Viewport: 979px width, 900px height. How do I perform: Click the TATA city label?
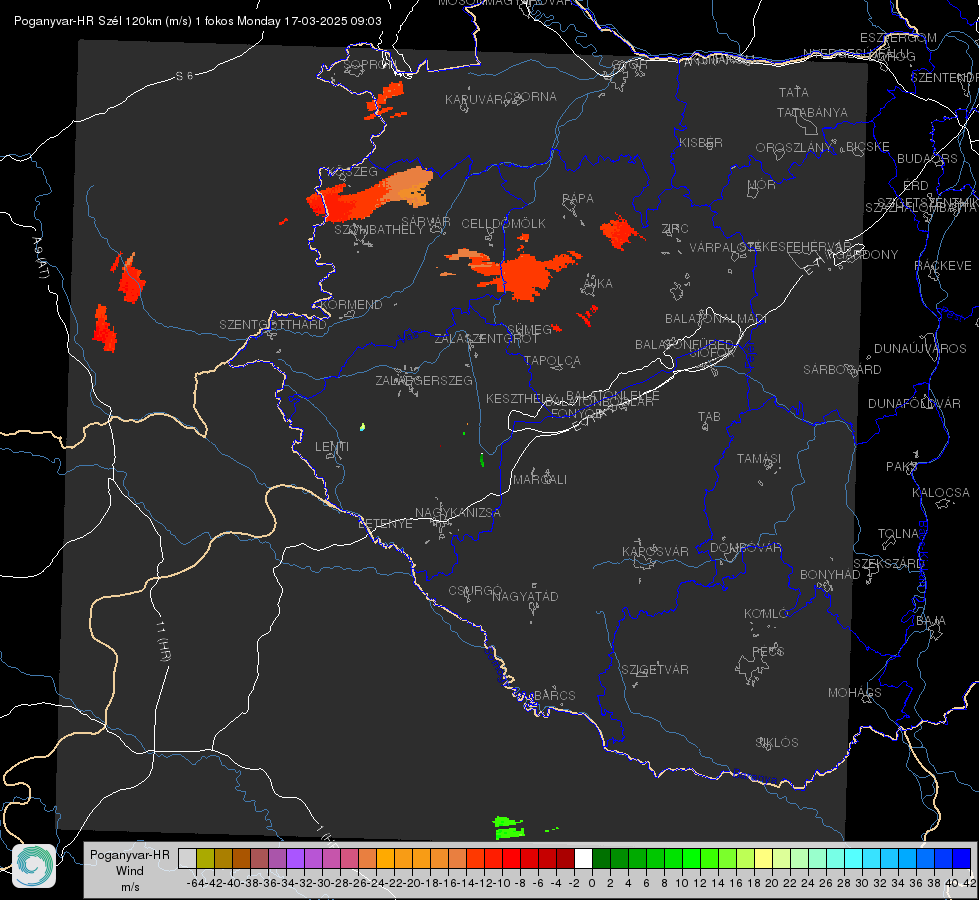(x=794, y=92)
